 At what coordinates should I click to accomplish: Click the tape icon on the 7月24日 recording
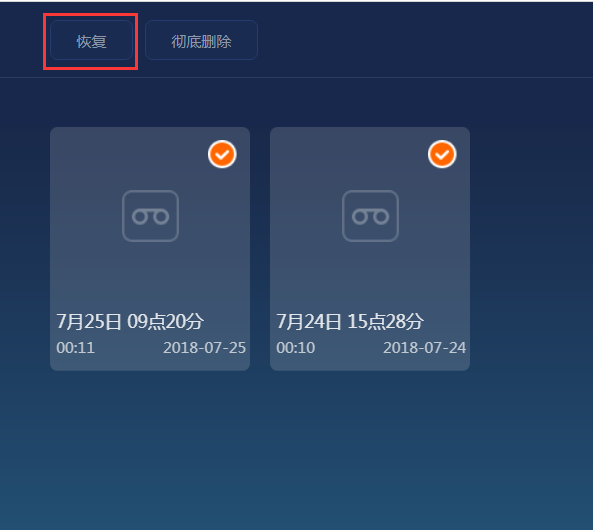click(370, 216)
